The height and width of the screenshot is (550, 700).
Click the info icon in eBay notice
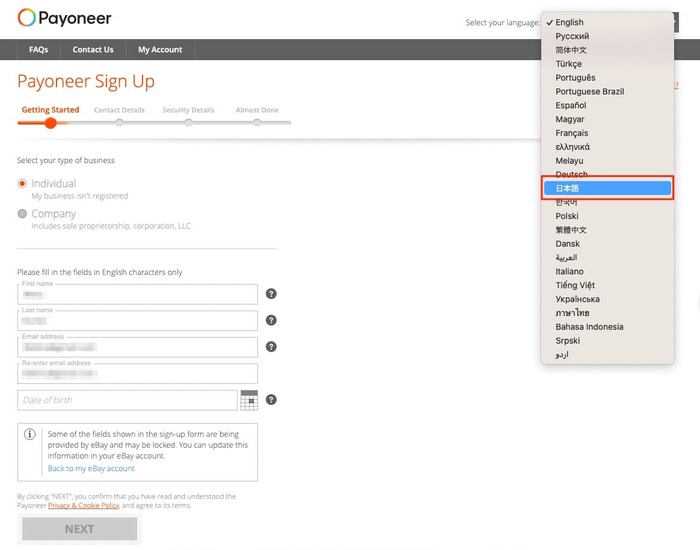click(x=30, y=435)
